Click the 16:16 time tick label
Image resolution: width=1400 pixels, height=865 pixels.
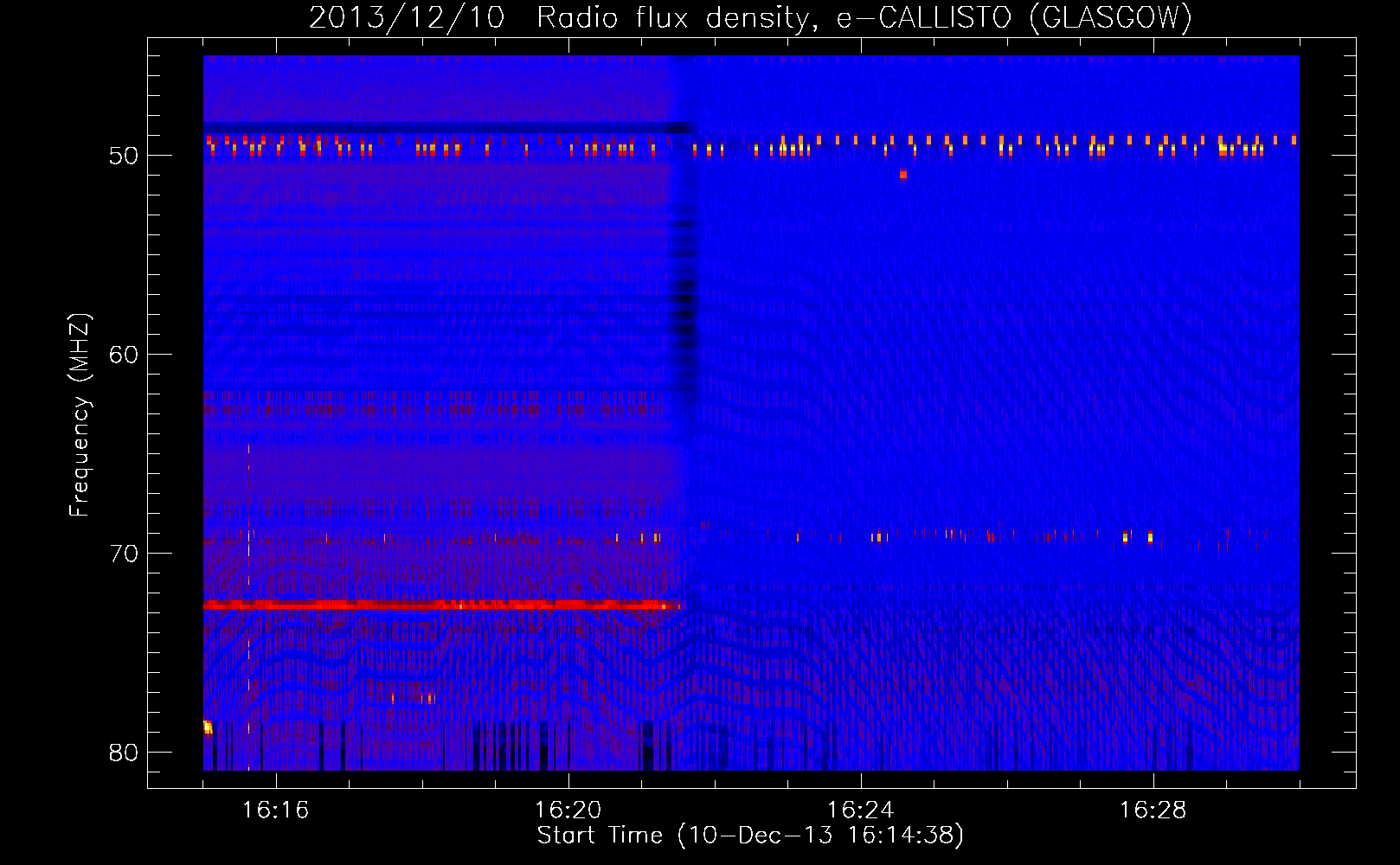[276, 811]
